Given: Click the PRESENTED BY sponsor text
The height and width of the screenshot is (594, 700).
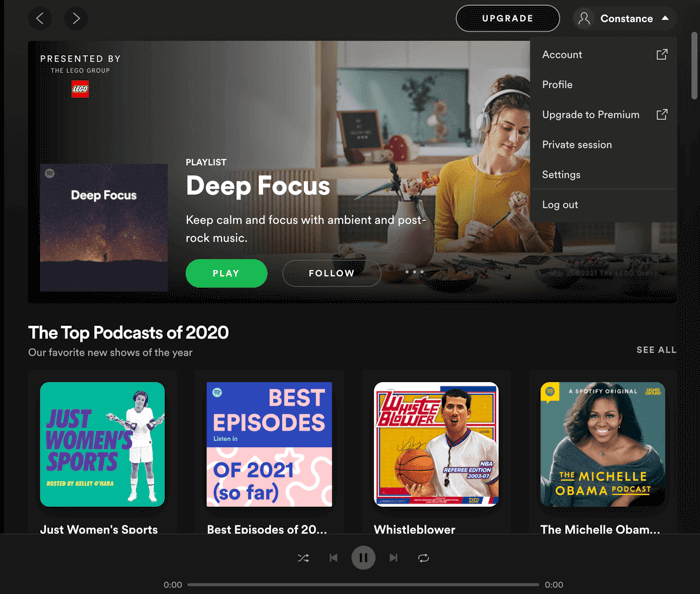Looking at the screenshot, I should [80, 58].
